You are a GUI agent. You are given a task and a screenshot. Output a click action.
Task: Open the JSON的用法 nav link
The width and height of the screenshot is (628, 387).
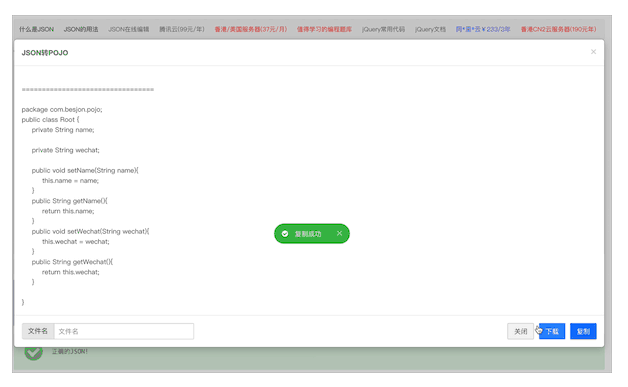tap(81, 29)
